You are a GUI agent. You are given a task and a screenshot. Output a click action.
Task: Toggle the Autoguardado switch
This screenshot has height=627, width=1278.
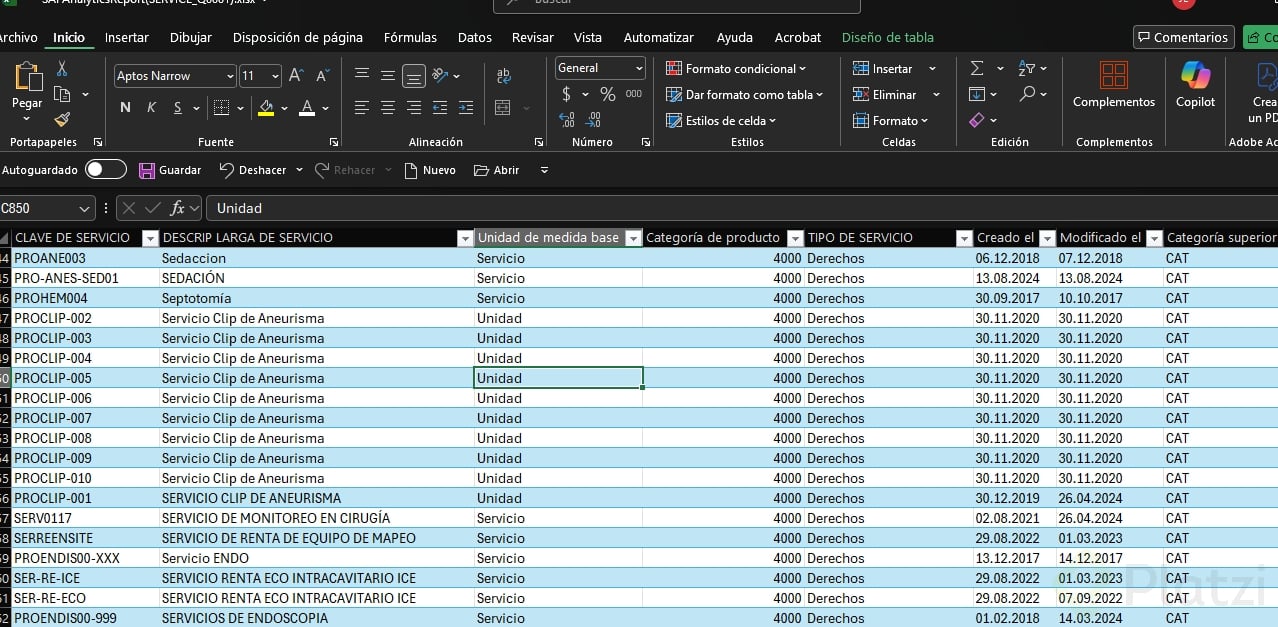click(106, 170)
